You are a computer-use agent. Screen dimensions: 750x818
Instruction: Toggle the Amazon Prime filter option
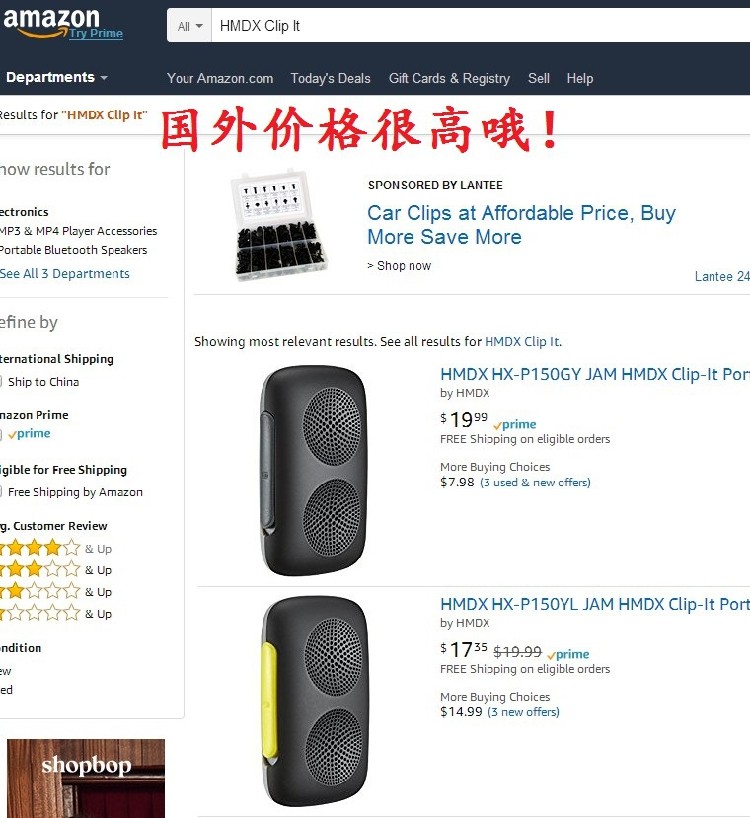28,434
